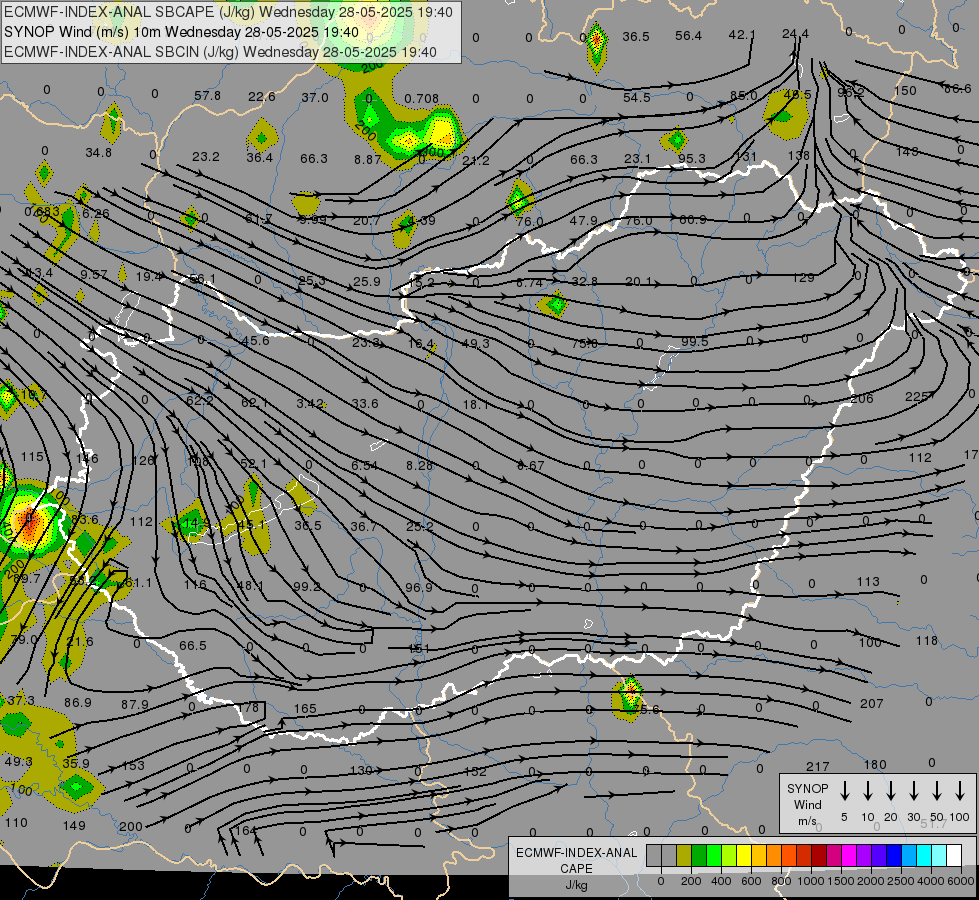This screenshot has width=979, height=900.
Task: Click the 36.7 value on the map
Action: [363, 527]
